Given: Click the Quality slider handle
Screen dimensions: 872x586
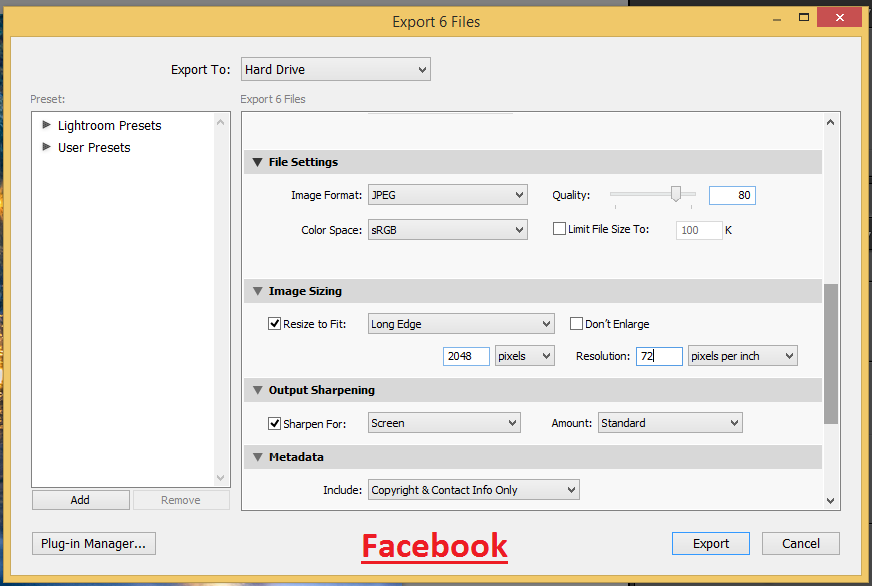Looking at the screenshot, I should coord(676,193).
